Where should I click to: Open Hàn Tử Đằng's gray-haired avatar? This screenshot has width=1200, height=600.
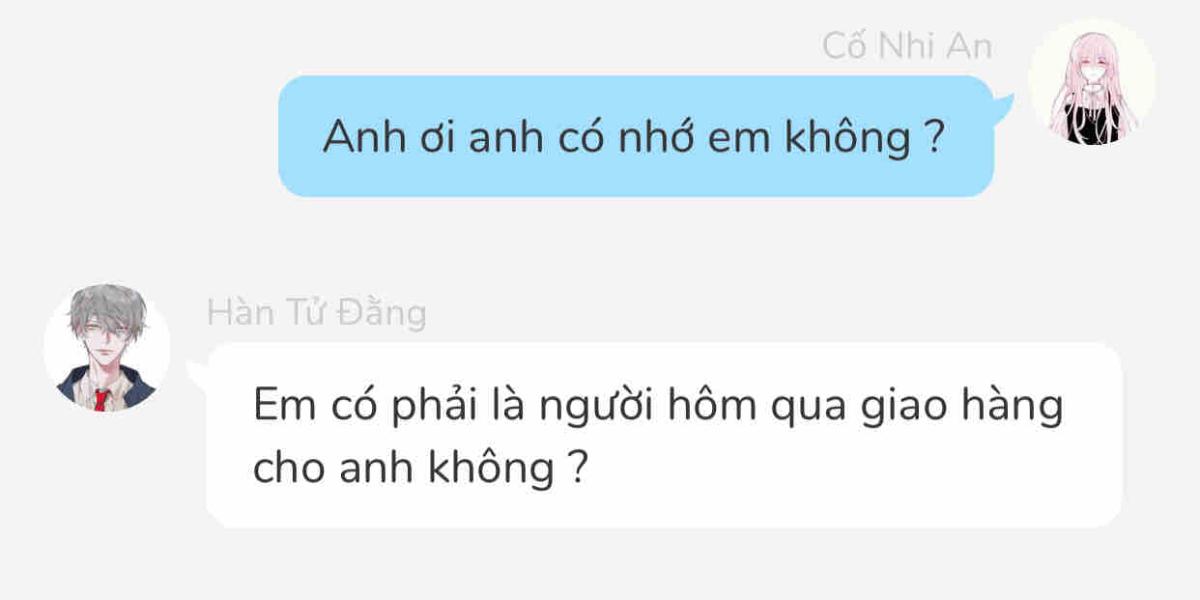107,347
